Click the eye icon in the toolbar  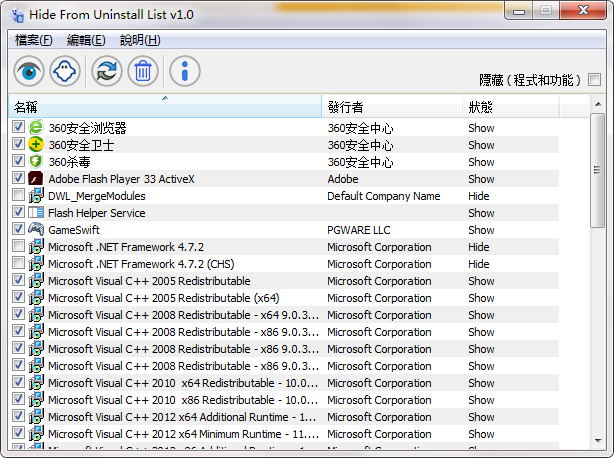point(29,71)
